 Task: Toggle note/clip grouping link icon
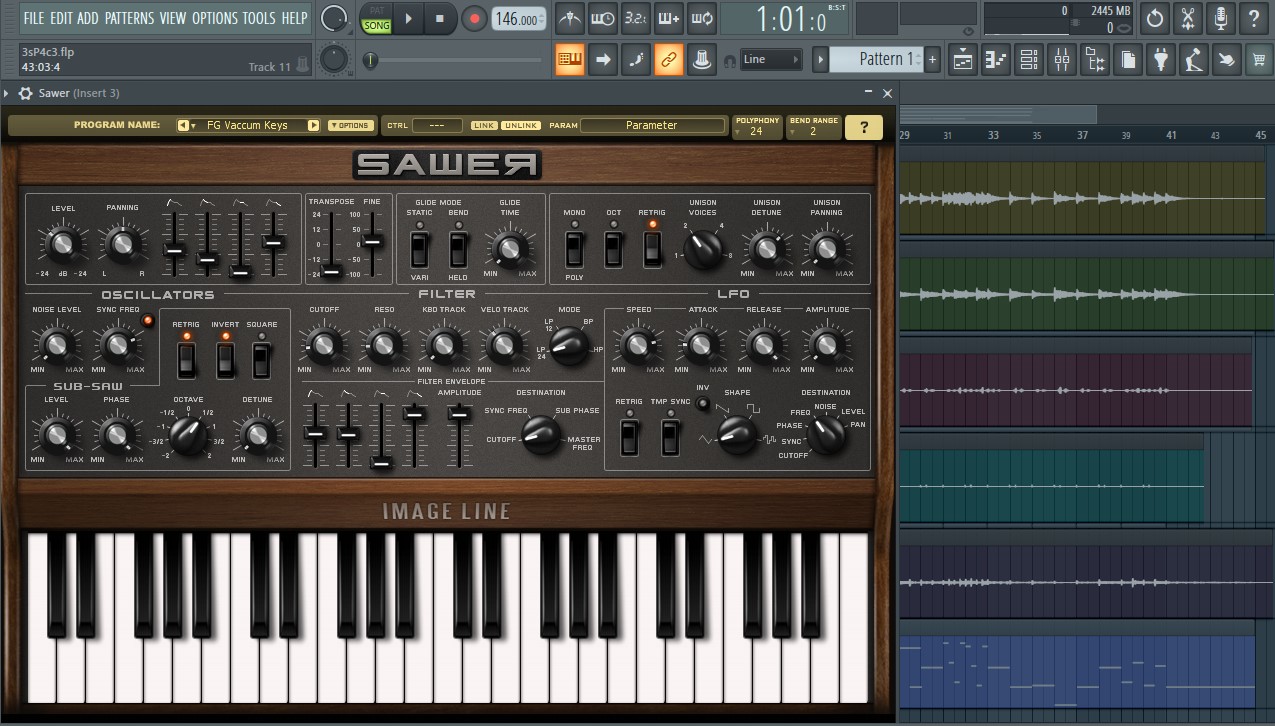tap(669, 60)
